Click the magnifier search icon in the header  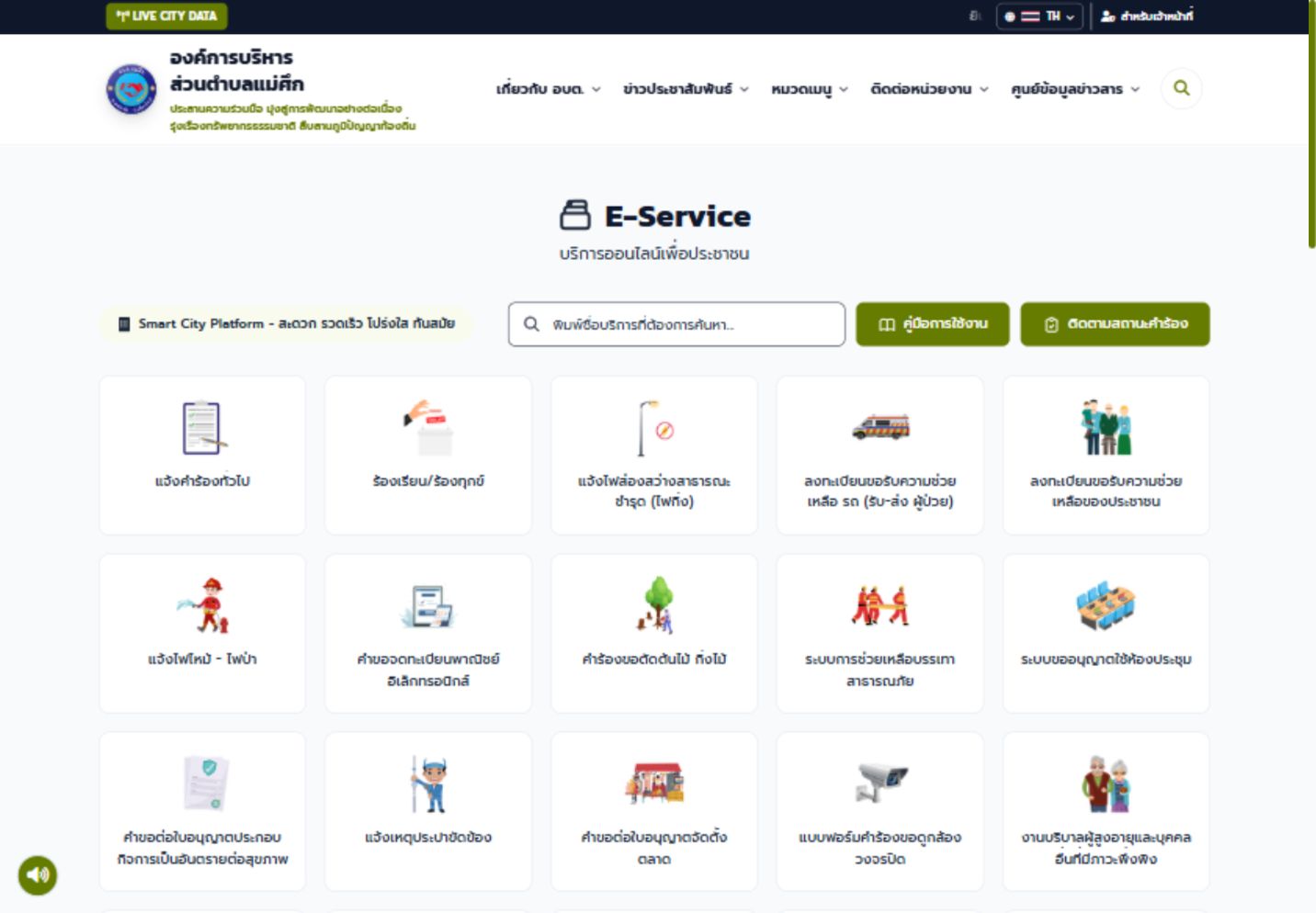point(1182,88)
